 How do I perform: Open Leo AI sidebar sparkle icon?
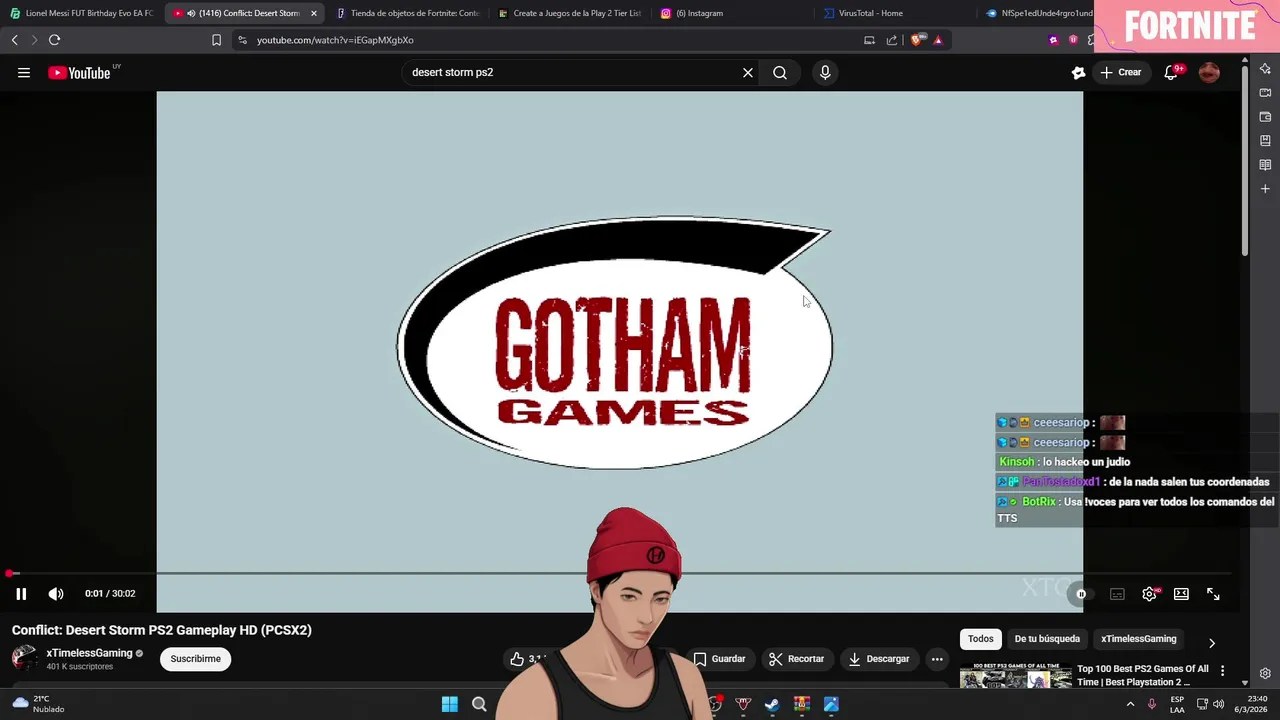point(1265,69)
